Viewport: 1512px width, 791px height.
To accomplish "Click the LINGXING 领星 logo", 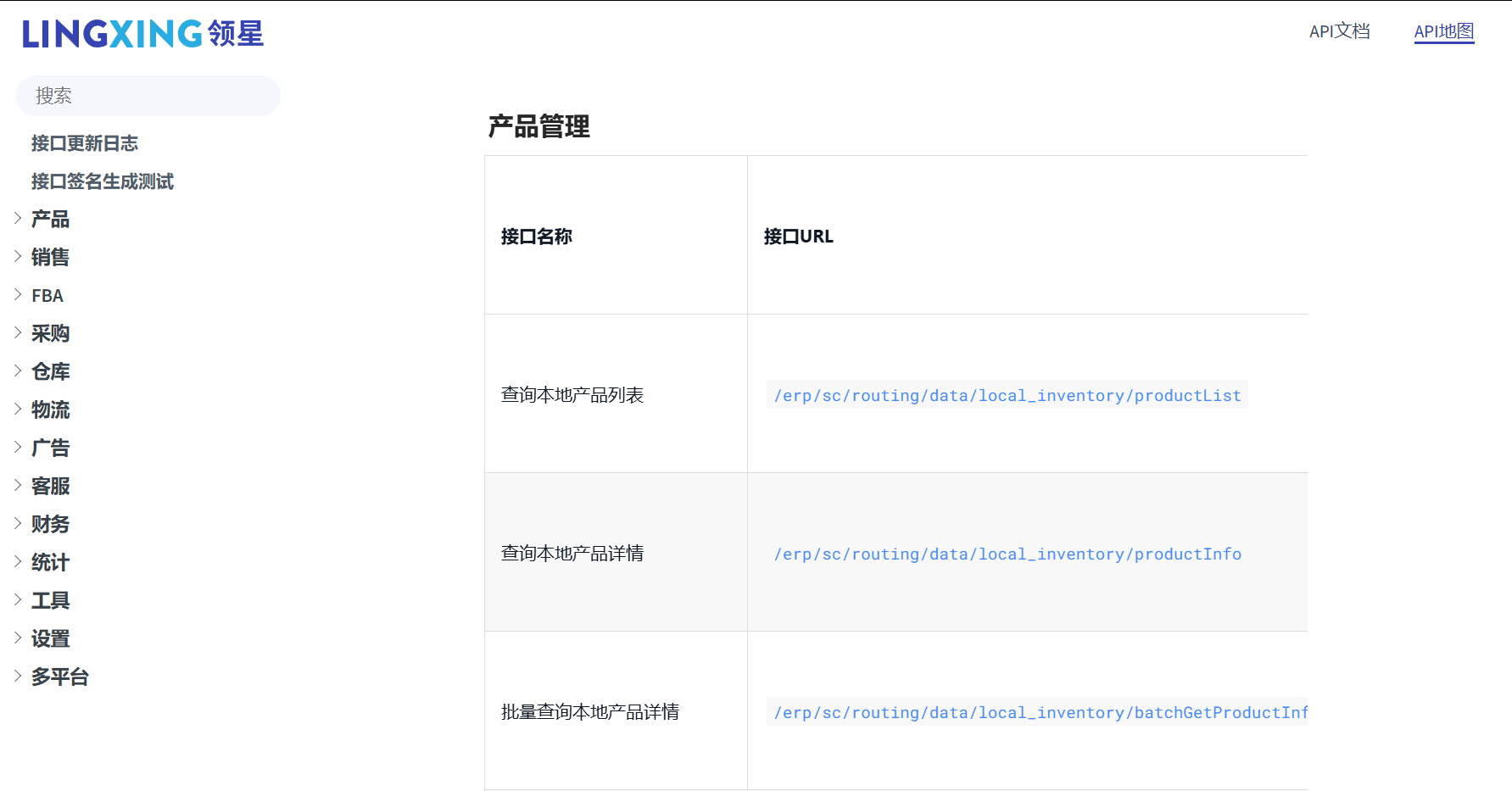I will tap(142, 34).
